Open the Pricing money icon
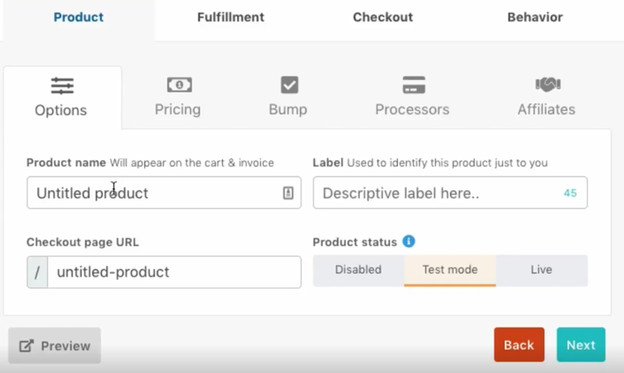This screenshot has height=373, width=624. (x=179, y=84)
